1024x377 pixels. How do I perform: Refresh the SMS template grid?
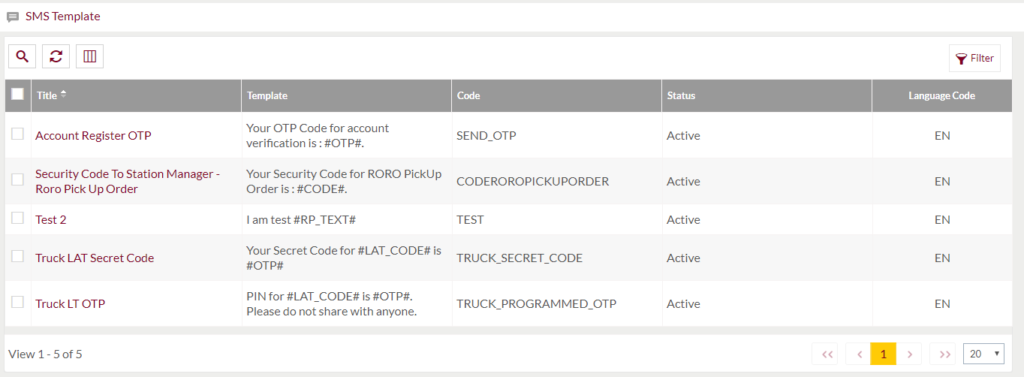point(56,57)
